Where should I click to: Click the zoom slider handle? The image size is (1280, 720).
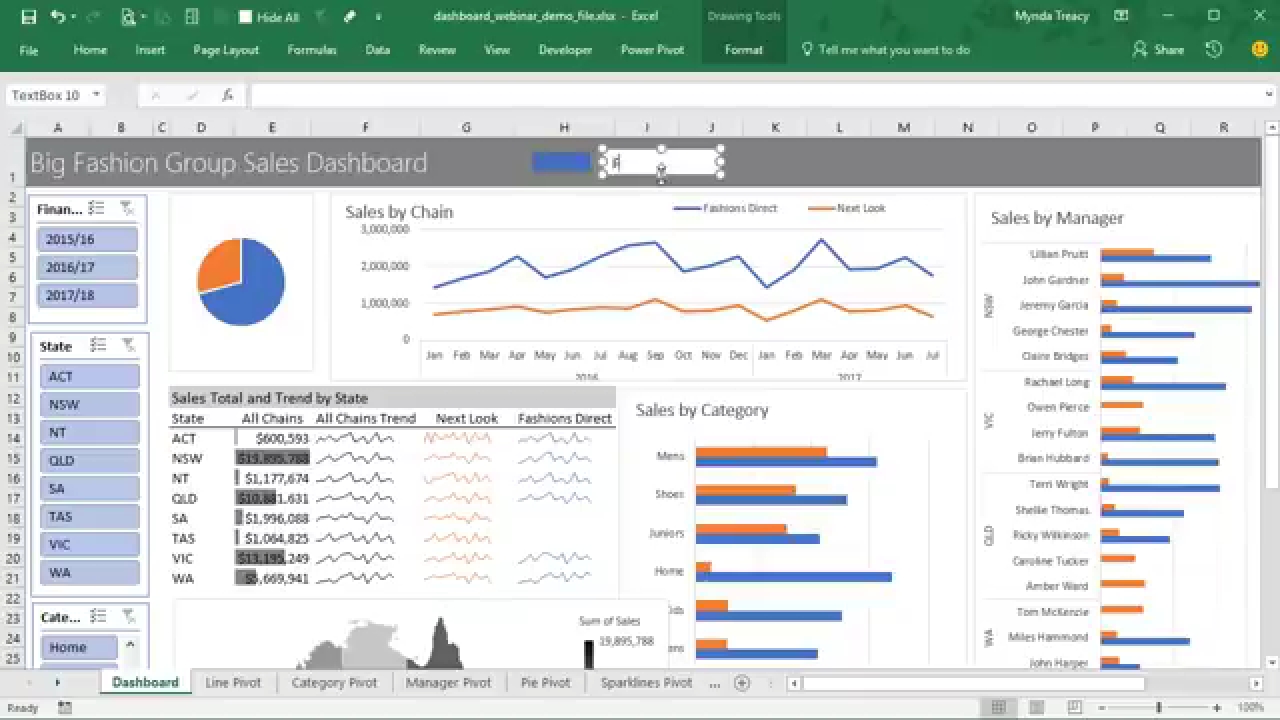click(x=1159, y=707)
